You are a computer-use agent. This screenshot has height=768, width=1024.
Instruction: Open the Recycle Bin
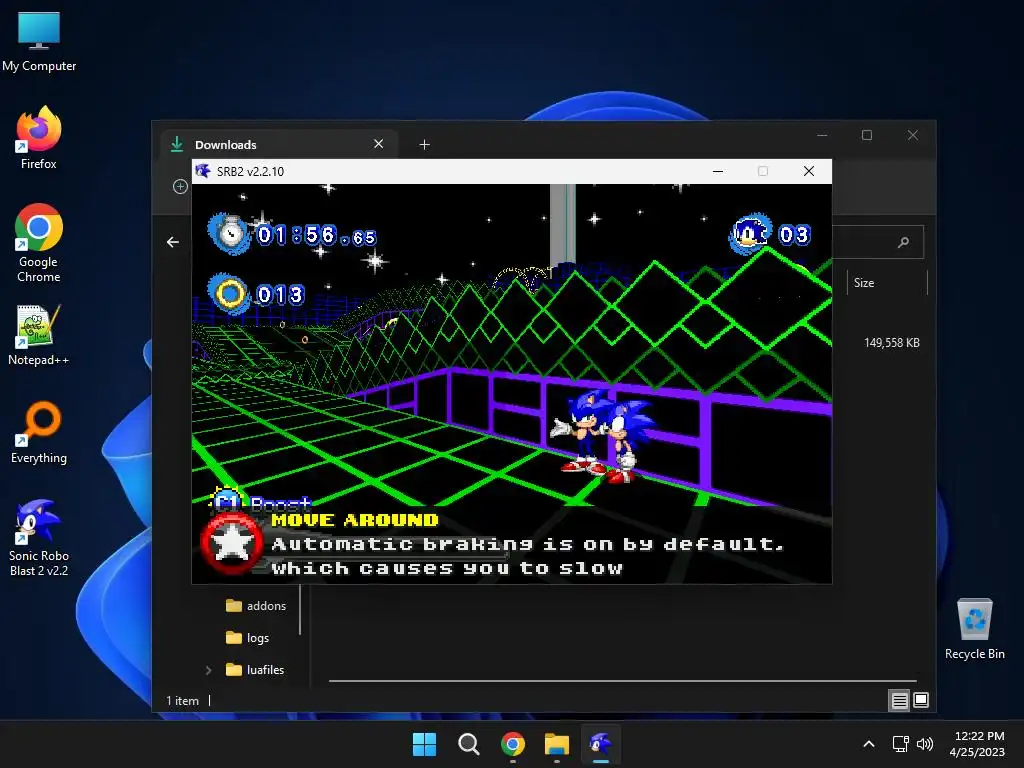[974, 629]
